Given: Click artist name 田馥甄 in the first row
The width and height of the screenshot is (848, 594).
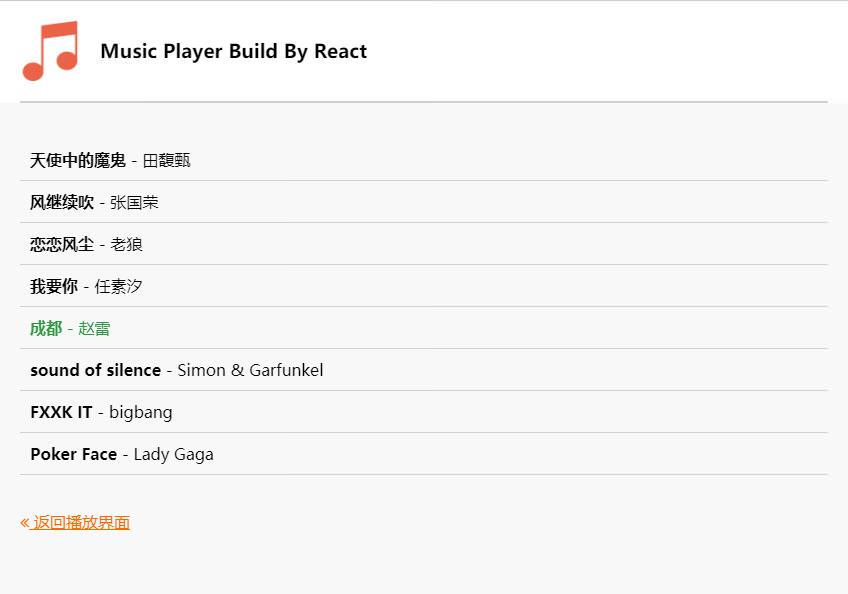Looking at the screenshot, I should coord(167,160).
